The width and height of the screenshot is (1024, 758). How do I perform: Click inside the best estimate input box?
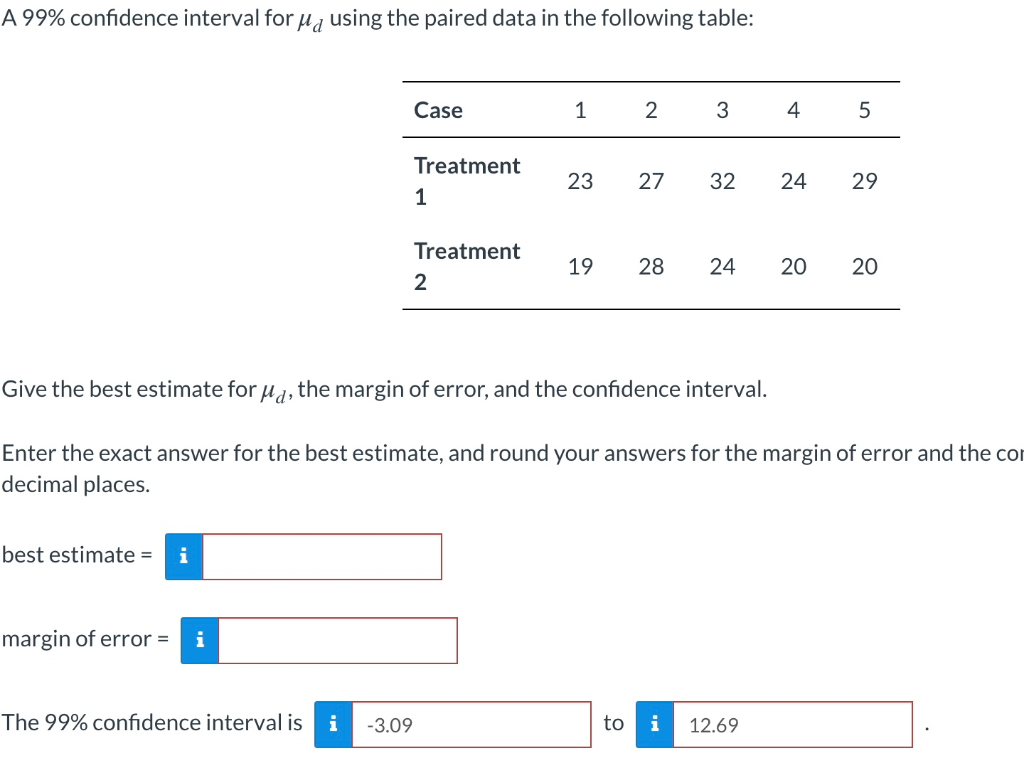click(320, 556)
